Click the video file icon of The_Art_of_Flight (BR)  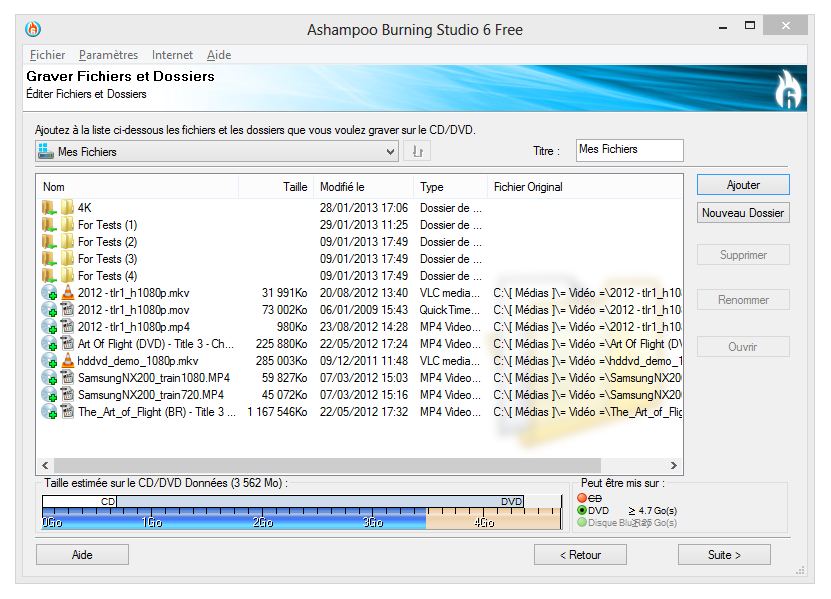click(67, 411)
